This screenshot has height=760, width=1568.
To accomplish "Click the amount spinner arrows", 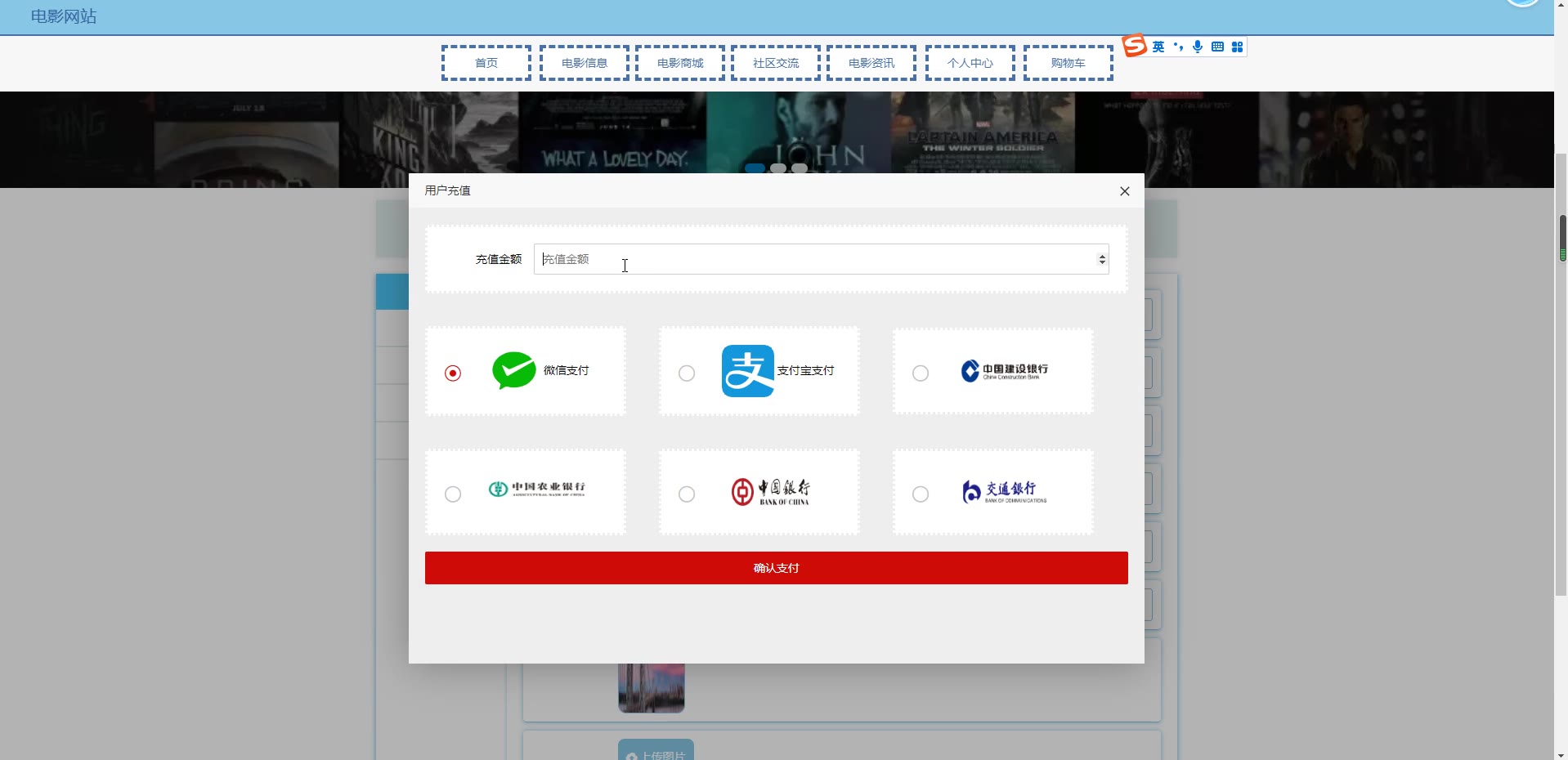I will tap(1102, 259).
